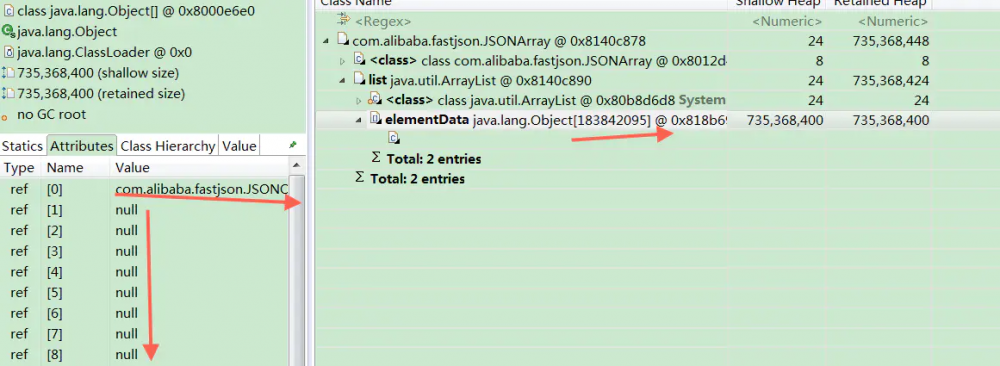This screenshot has height=366, width=1000.
Task: Click the object icon of JSONArray @ 0x8140c878
Action: click(343, 41)
